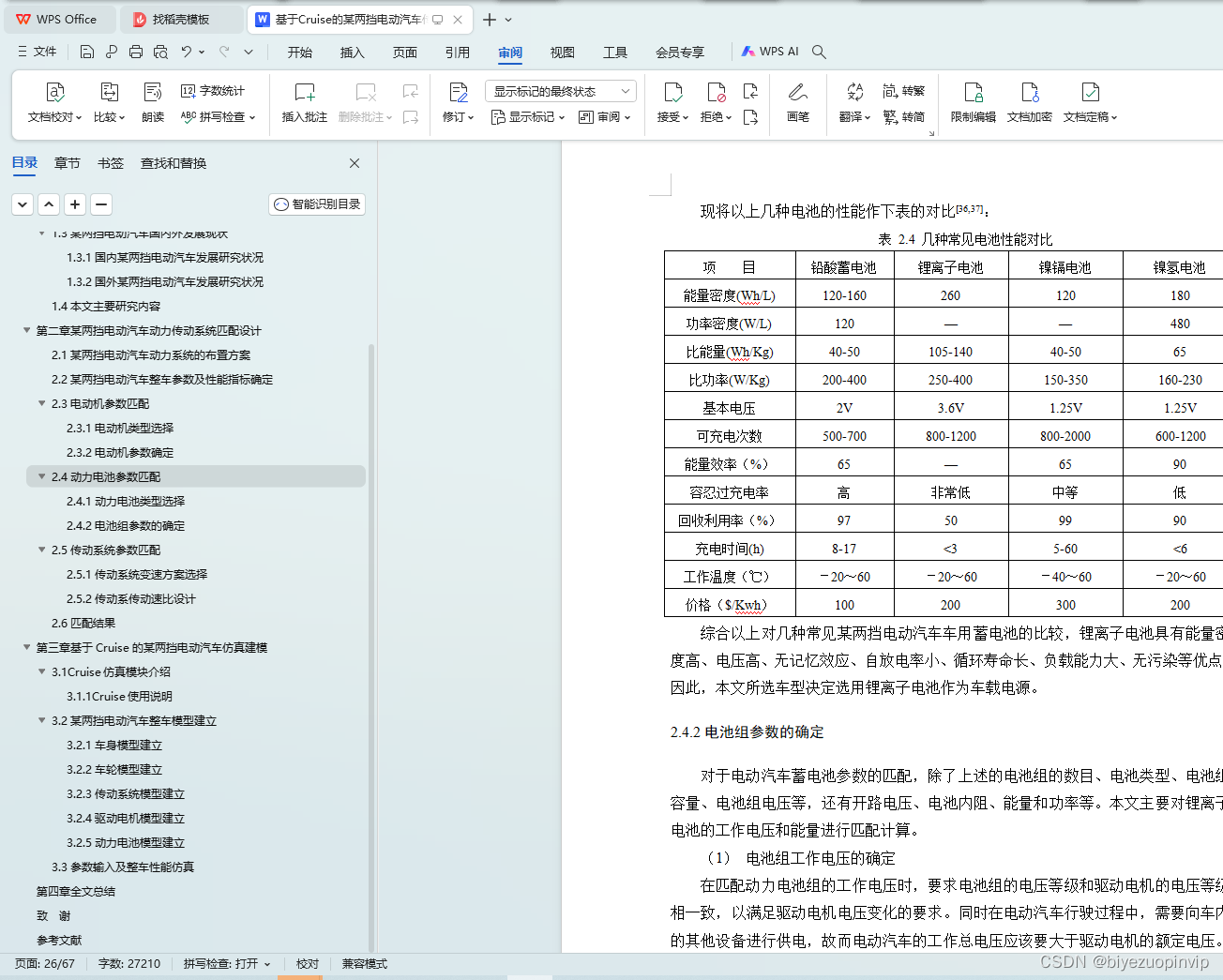The image size is (1223, 980).
Task: Switch to the 会员专享 tab
Action: point(680,53)
